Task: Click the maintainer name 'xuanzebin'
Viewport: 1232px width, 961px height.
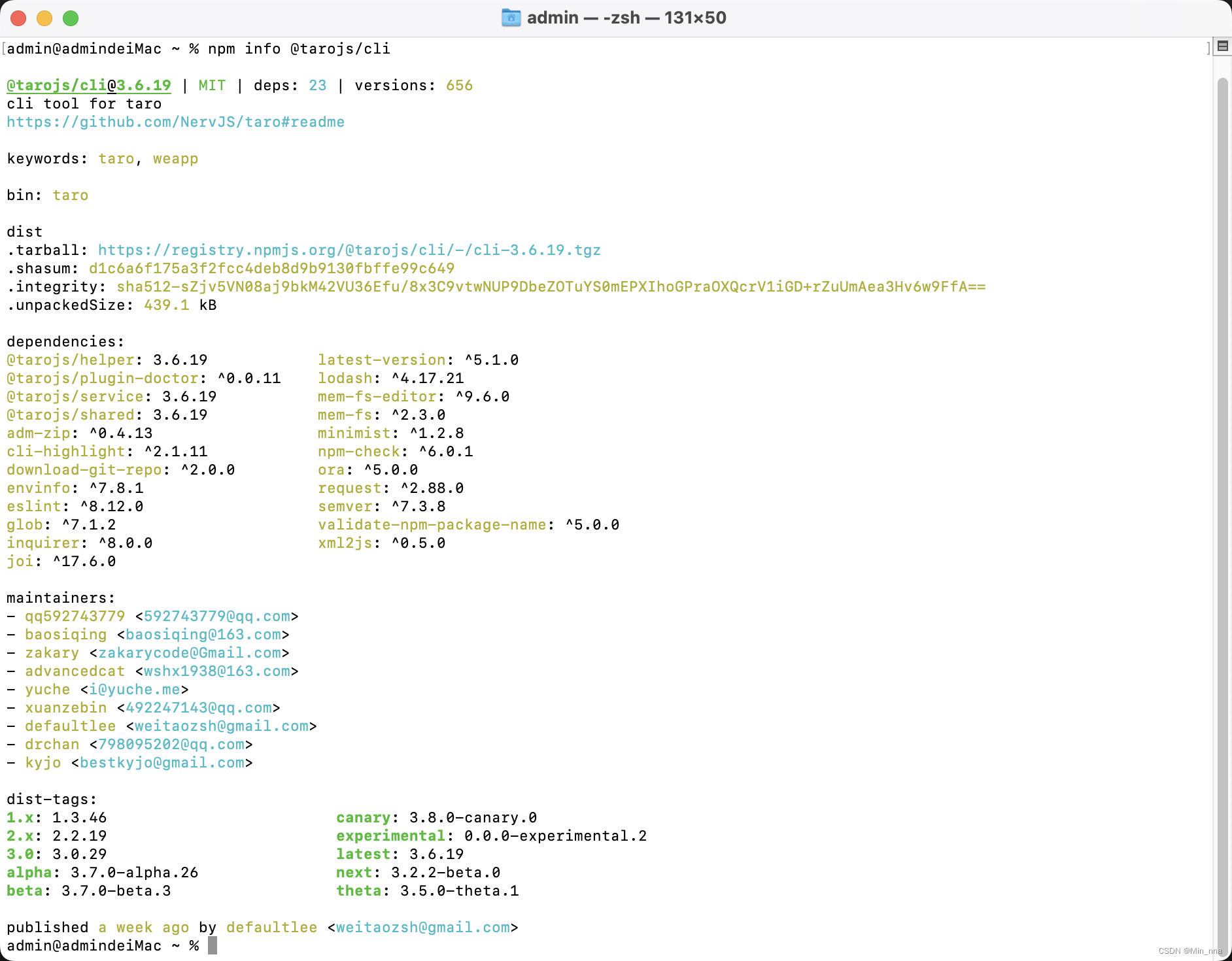Action: point(66,708)
